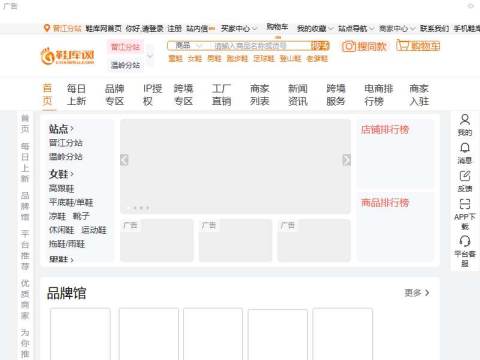Image resolution: width=480 pixels, height=360 pixels.
Task: Open 更多 in the 品牌馆 section
Action: tap(417, 293)
